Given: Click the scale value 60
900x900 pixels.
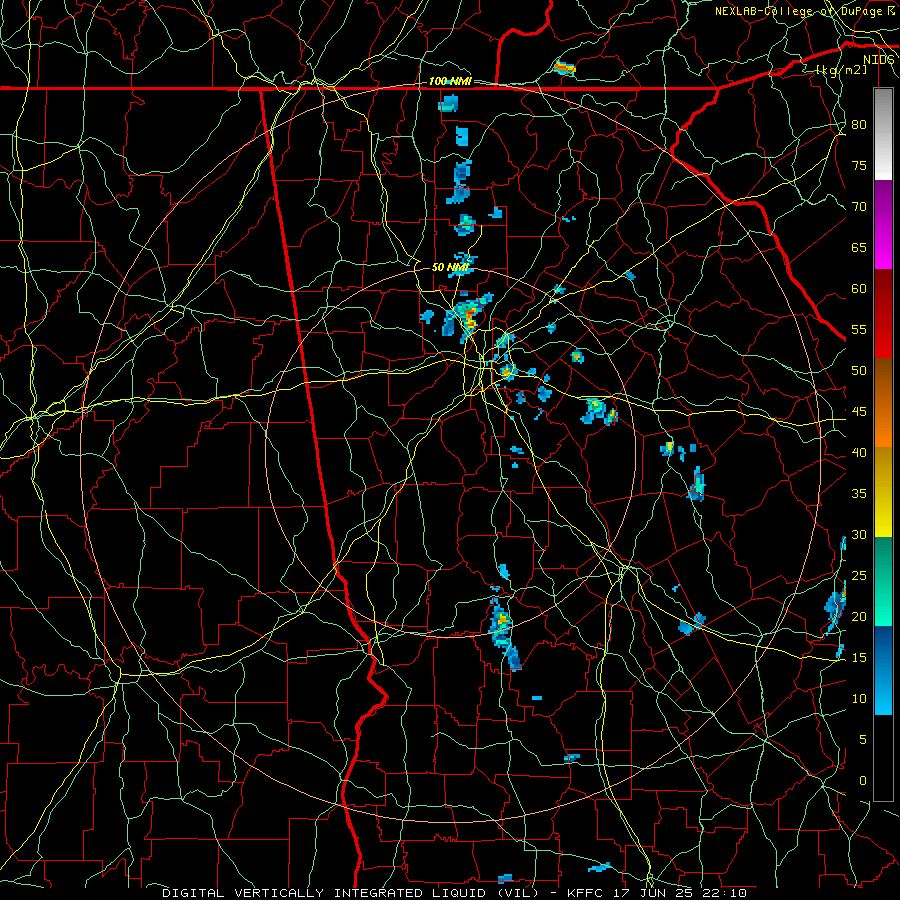Looking at the screenshot, I should [859, 289].
